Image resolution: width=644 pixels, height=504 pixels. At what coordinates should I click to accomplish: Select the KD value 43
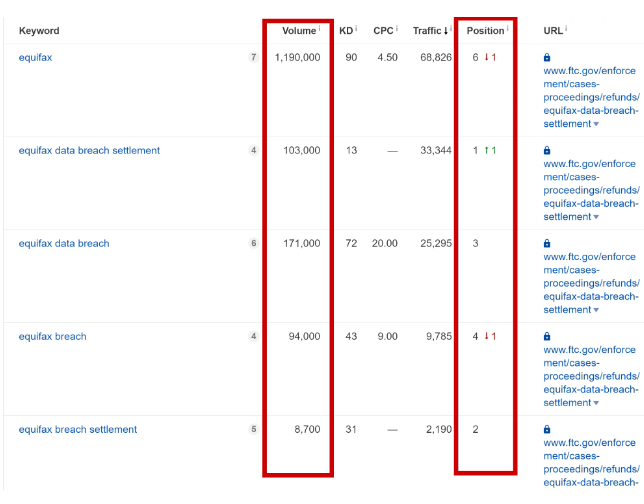click(x=351, y=336)
